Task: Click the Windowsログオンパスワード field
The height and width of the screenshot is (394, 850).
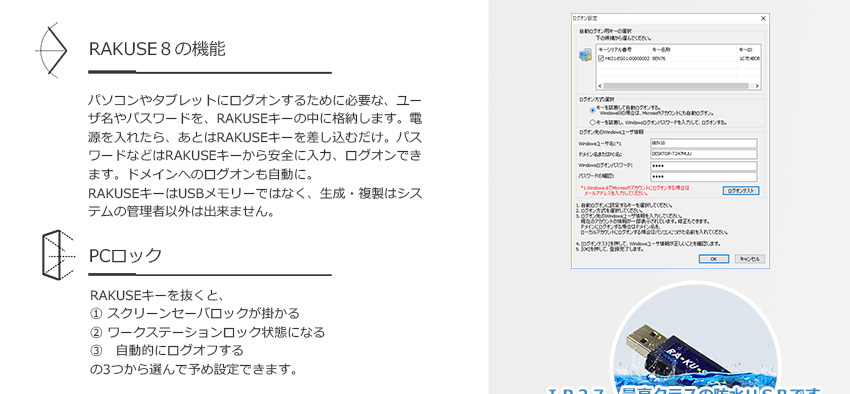Action: (x=704, y=166)
